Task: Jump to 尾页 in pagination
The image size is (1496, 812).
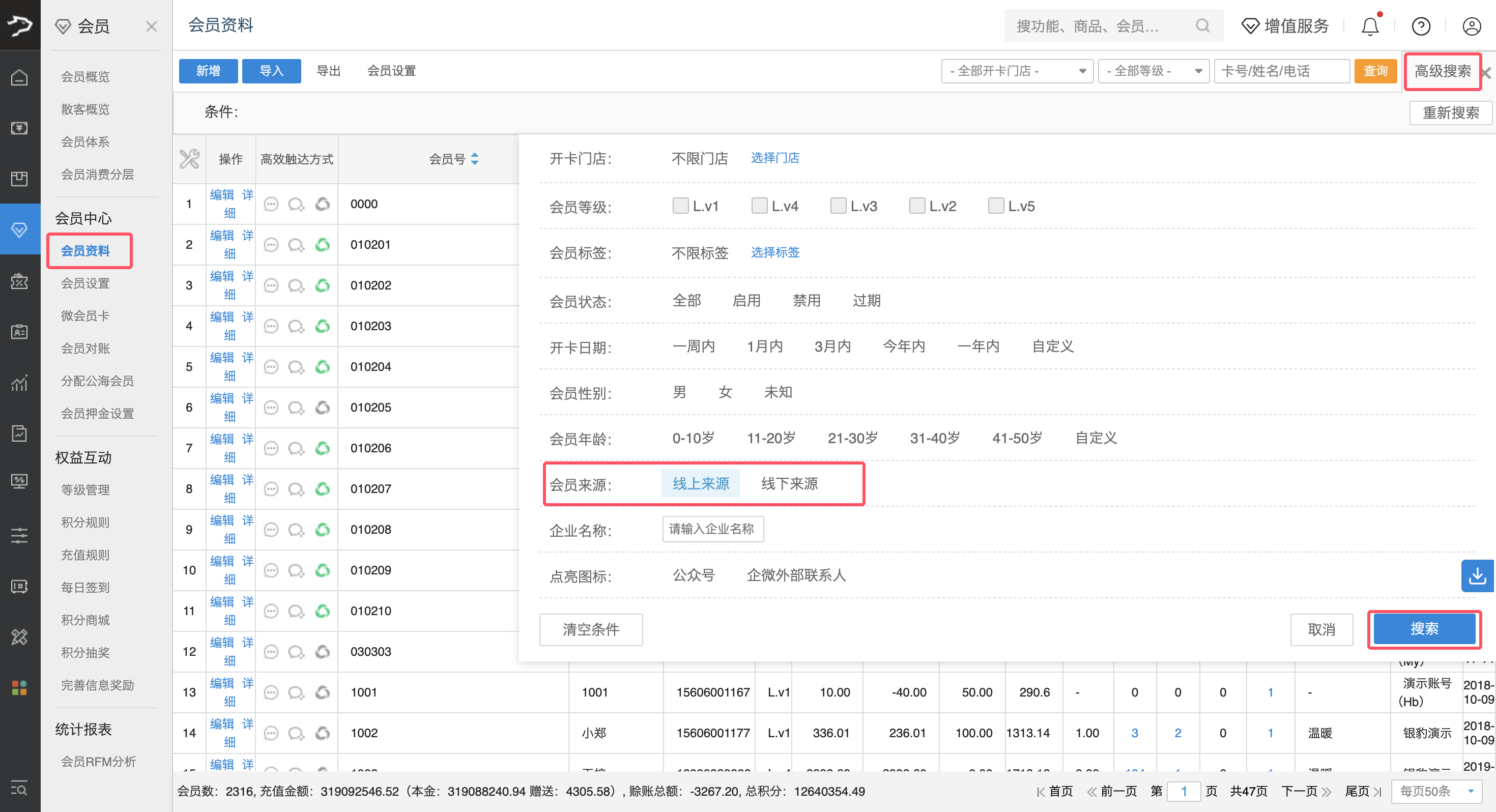Action: (x=1363, y=791)
